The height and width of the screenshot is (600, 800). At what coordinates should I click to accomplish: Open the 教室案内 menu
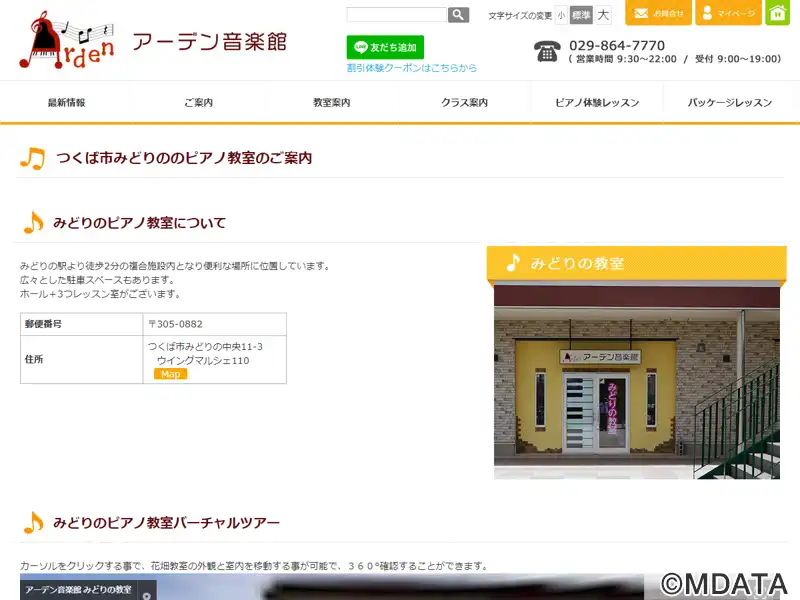(x=332, y=103)
